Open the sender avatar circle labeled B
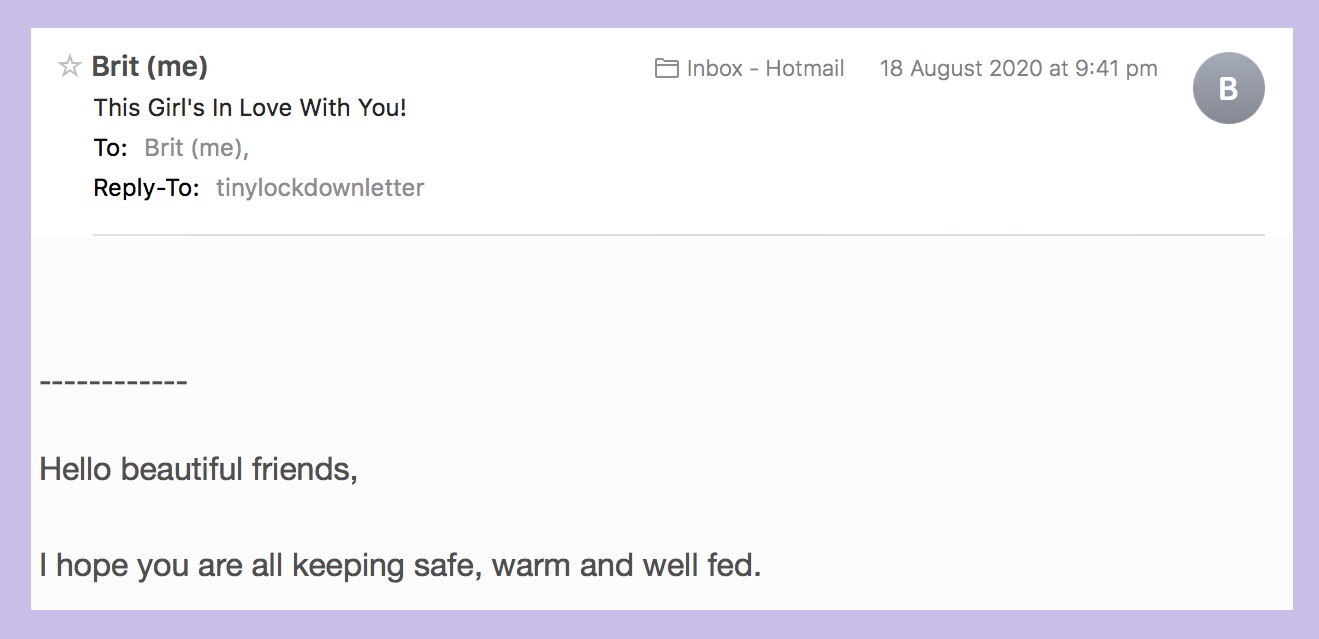The image size is (1319, 639). click(x=1228, y=88)
